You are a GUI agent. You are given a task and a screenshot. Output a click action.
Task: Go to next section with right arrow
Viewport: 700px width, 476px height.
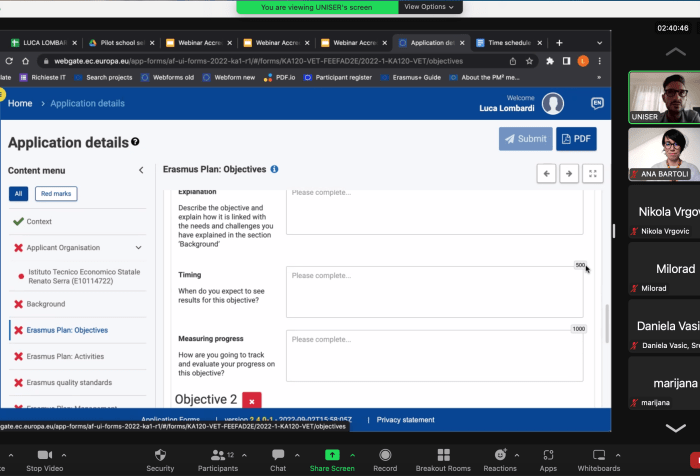569,173
